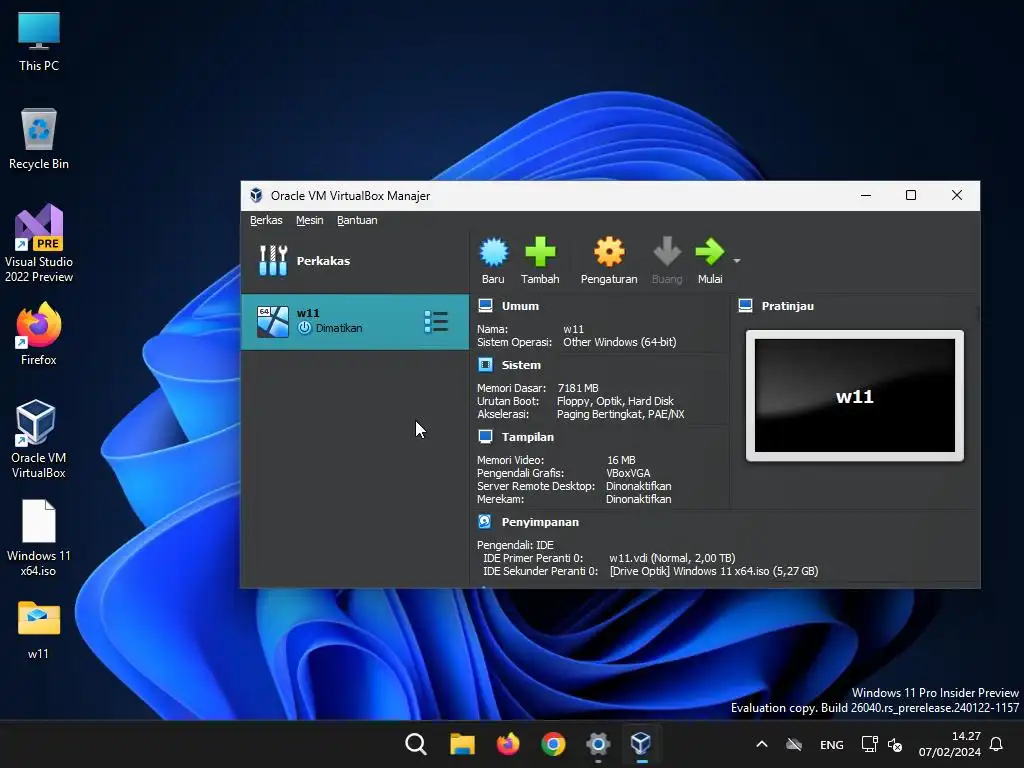Select the w11 folder on desktop
Image resolution: width=1024 pixels, height=768 pixels.
39,630
